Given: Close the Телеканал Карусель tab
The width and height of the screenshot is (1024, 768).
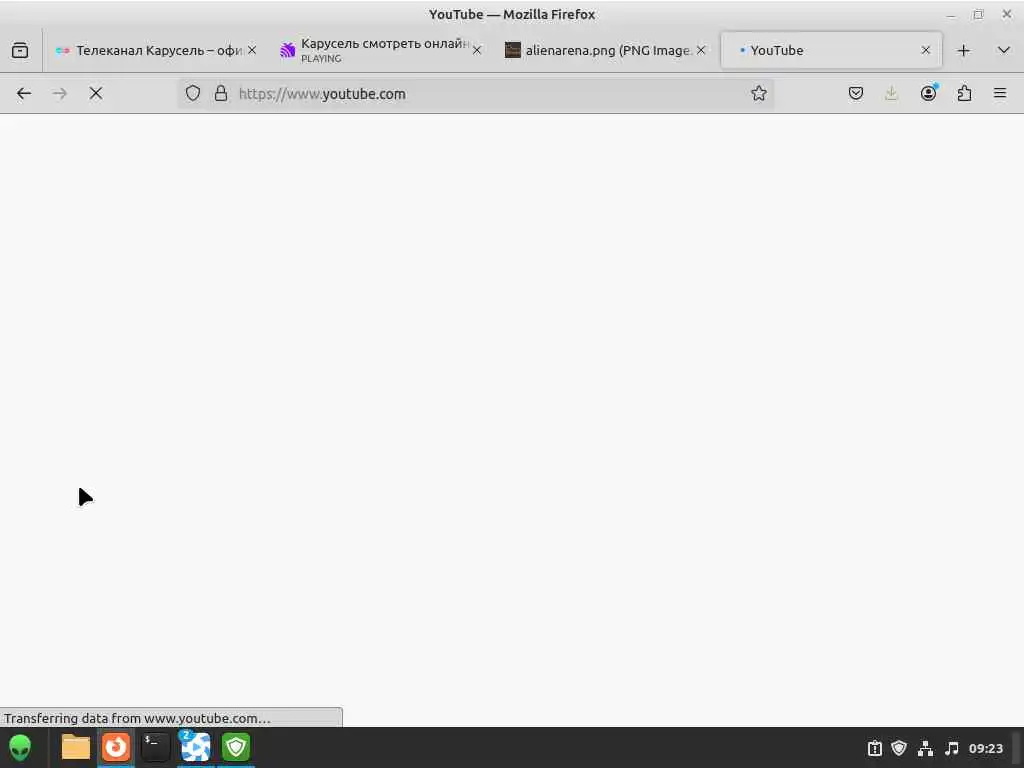Looking at the screenshot, I should pos(252,50).
